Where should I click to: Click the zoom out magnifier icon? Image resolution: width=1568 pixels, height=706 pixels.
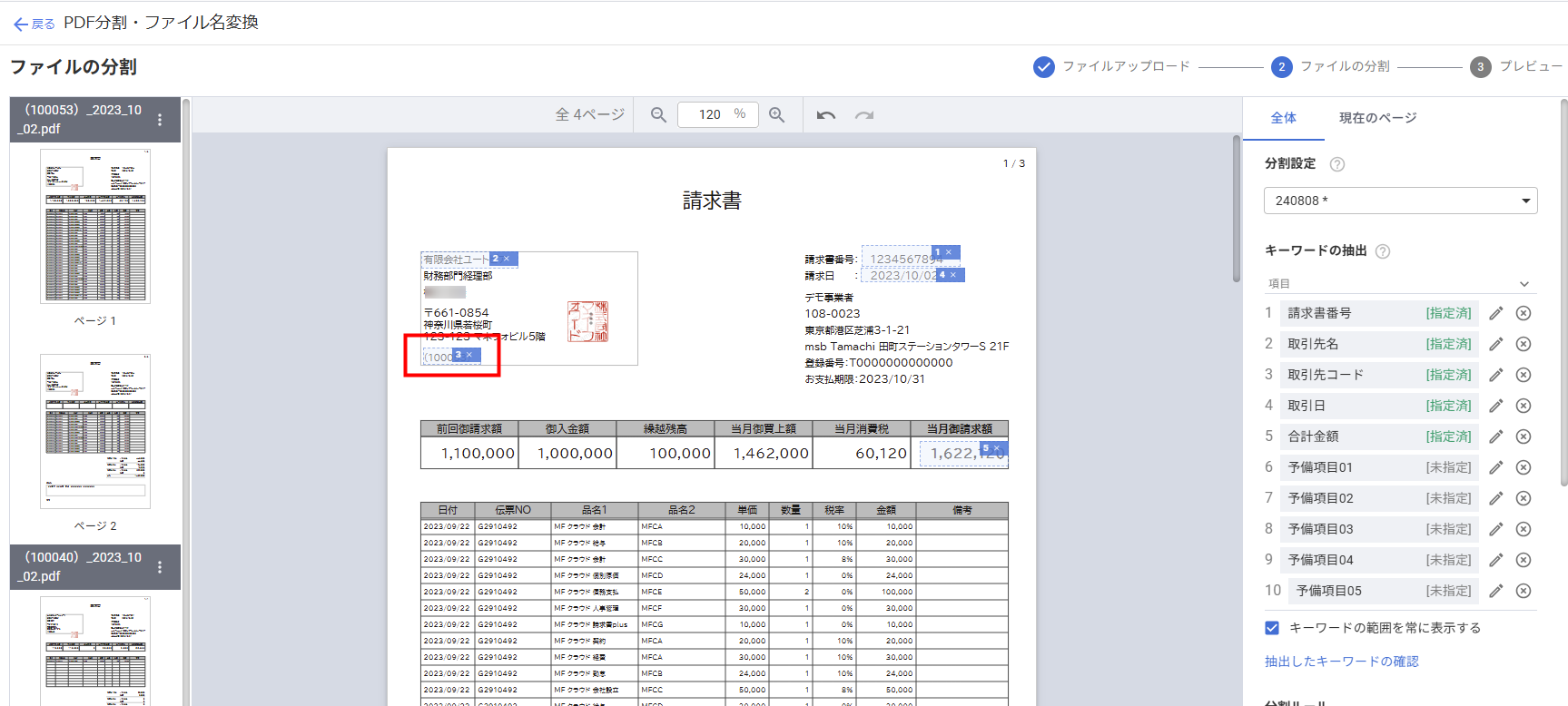[658, 115]
